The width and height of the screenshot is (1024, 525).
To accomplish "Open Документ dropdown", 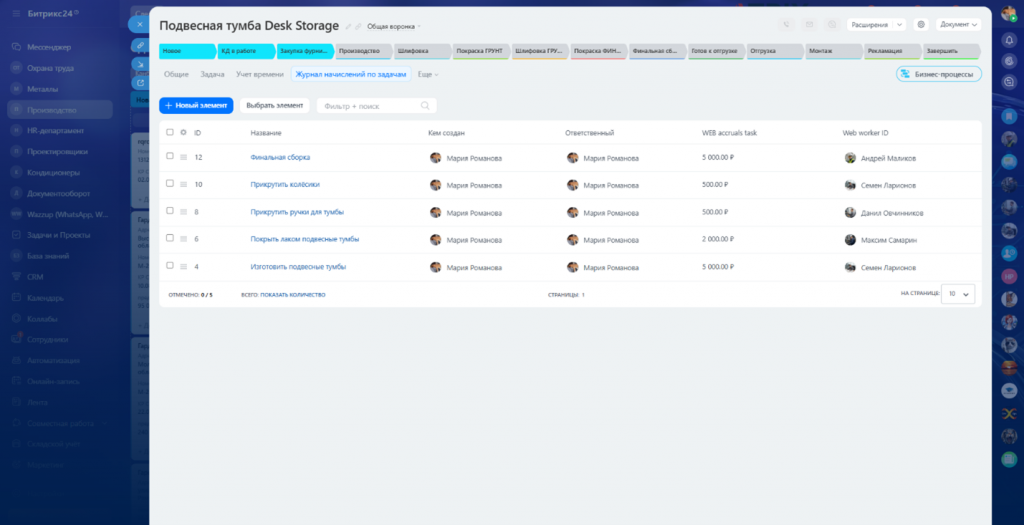I will click(x=959, y=25).
